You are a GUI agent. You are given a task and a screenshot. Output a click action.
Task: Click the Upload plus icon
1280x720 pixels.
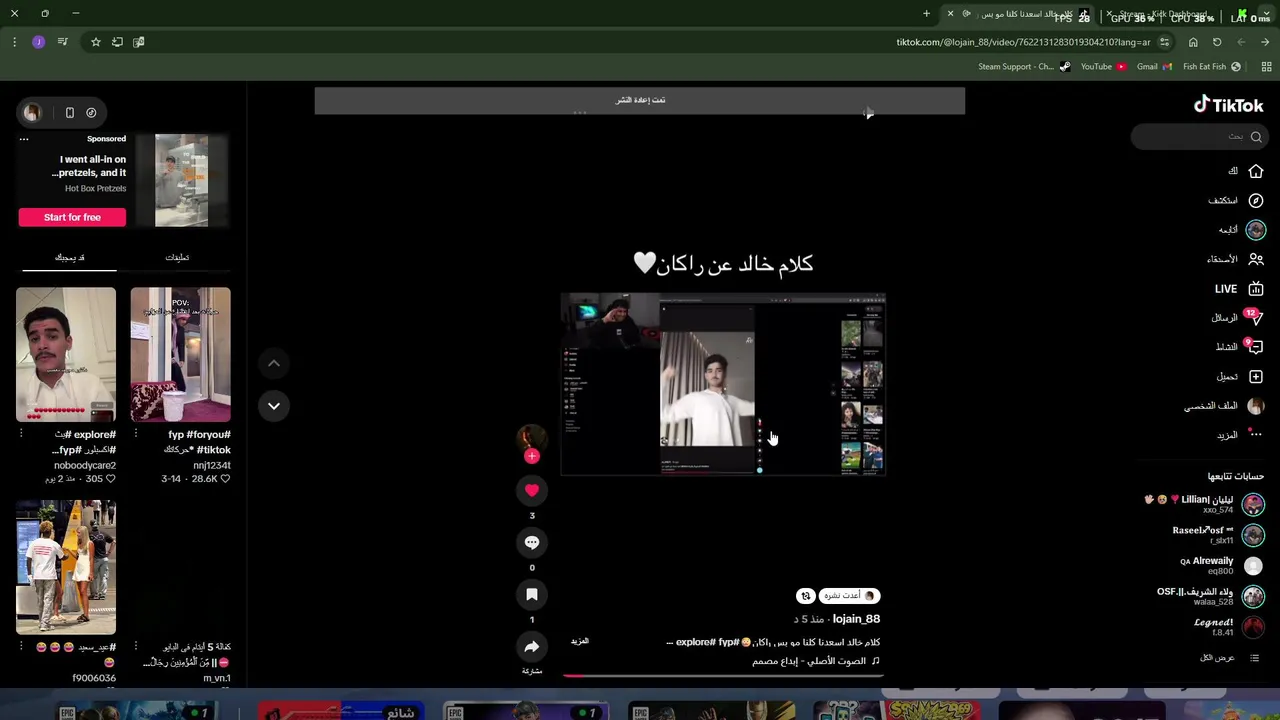pyautogui.click(x=1256, y=377)
